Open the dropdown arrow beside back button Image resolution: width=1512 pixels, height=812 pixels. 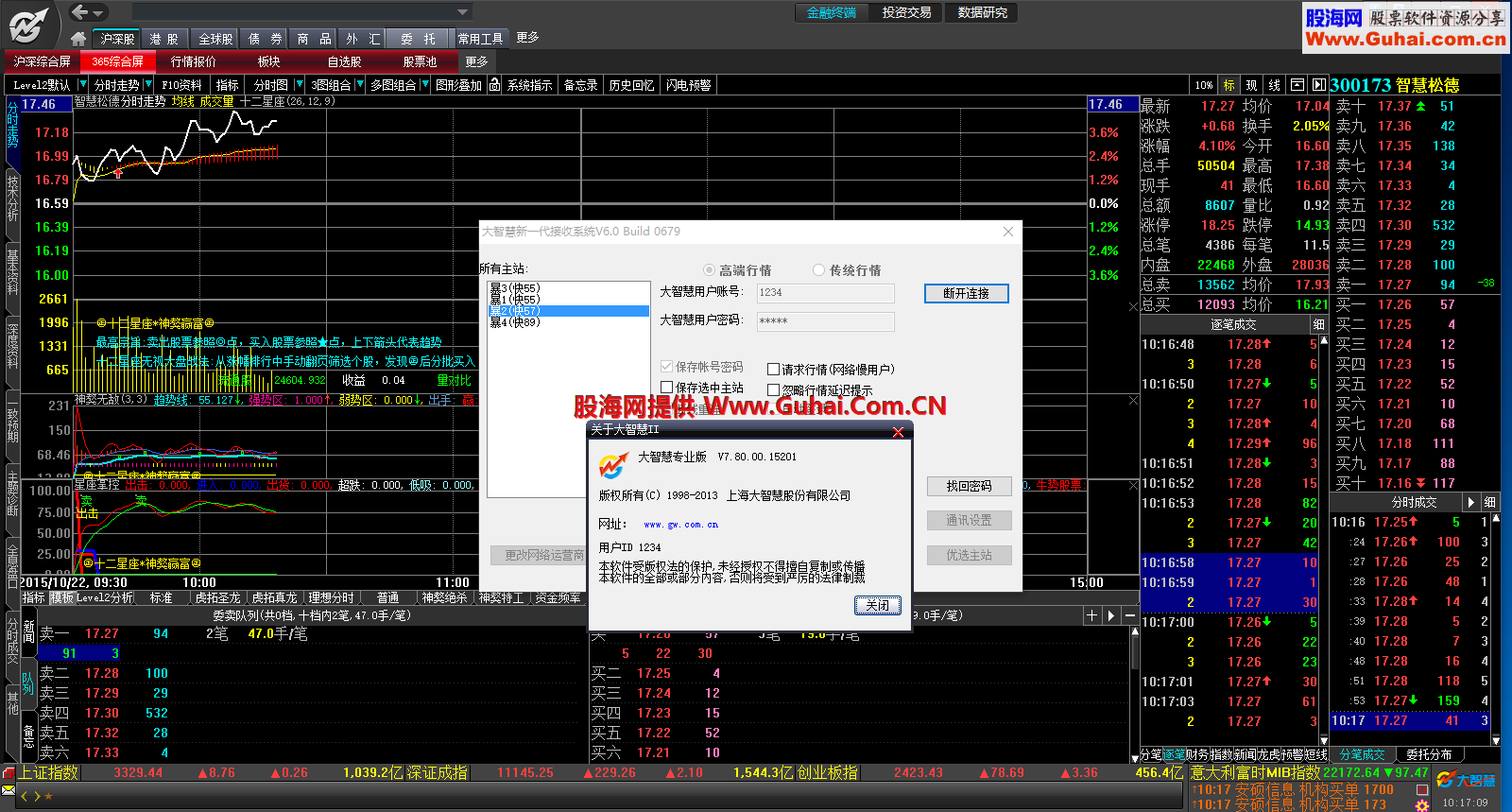(98, 12)
